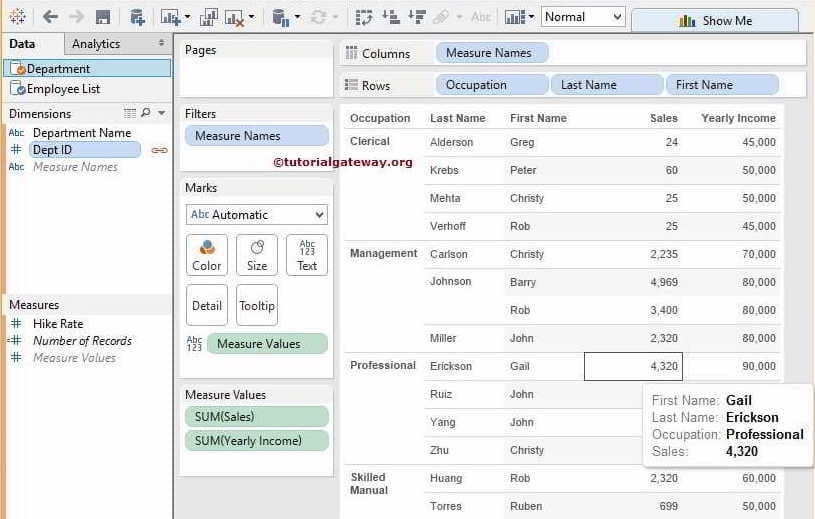This screenshot has width=815, height=519.
Task: Click the redo forward arrow
Action: [76, 17]
